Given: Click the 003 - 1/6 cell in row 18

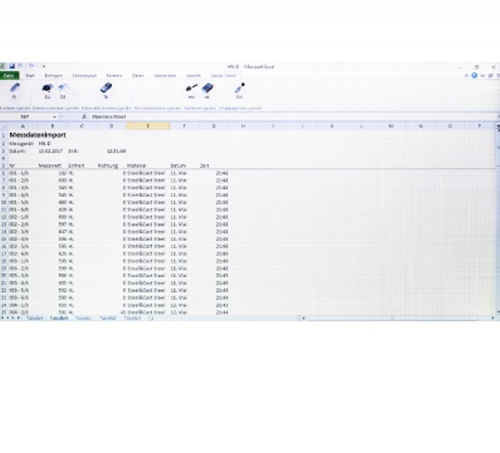Looking at the screenshot, I should [19, 261].
